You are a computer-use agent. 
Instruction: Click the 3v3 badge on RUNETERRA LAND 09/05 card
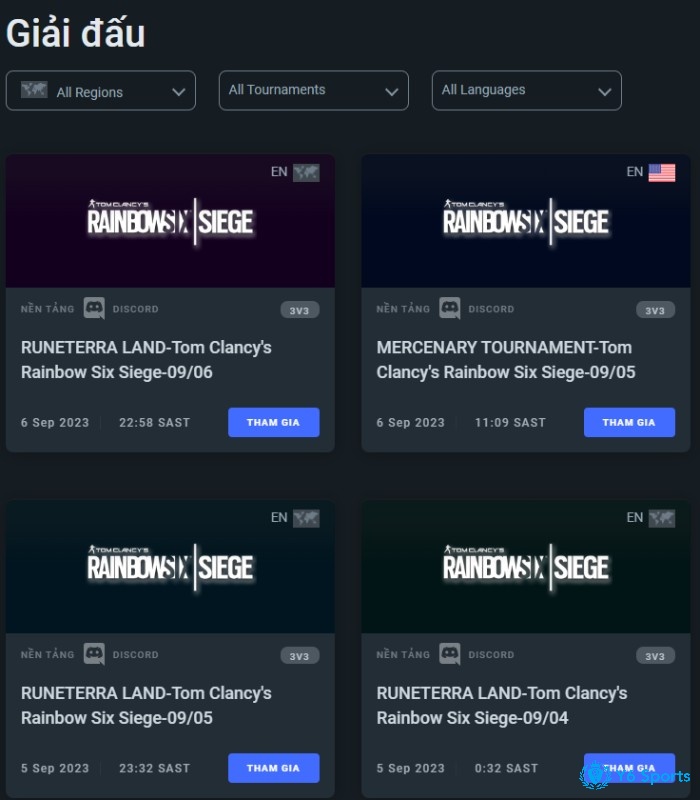(x=300, y=656)
